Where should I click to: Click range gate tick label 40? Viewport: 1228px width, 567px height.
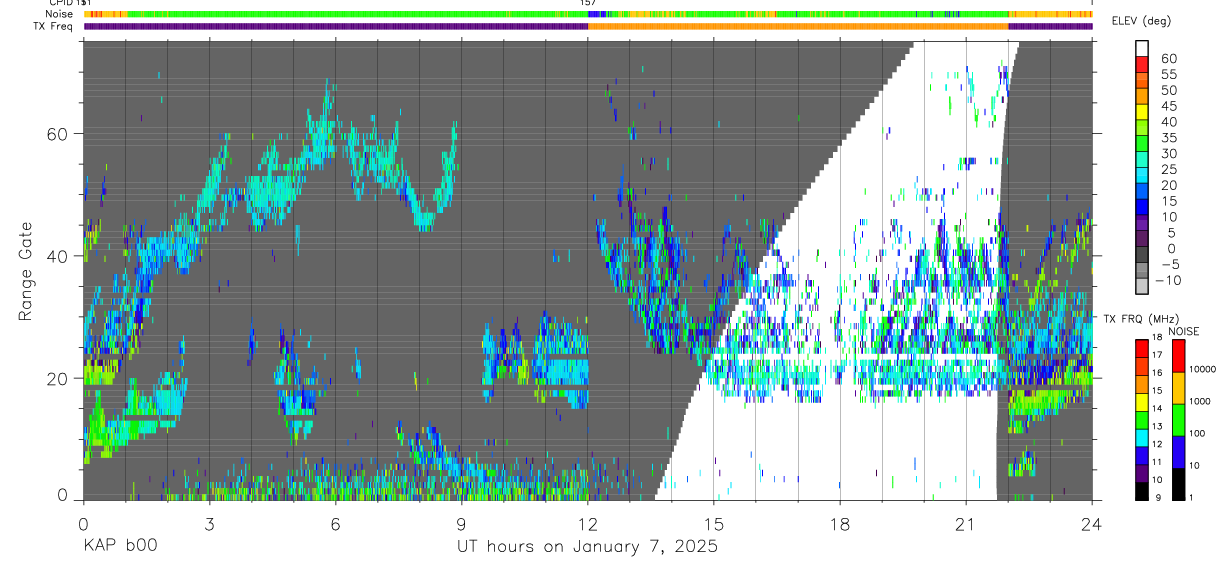pos(58,256)
